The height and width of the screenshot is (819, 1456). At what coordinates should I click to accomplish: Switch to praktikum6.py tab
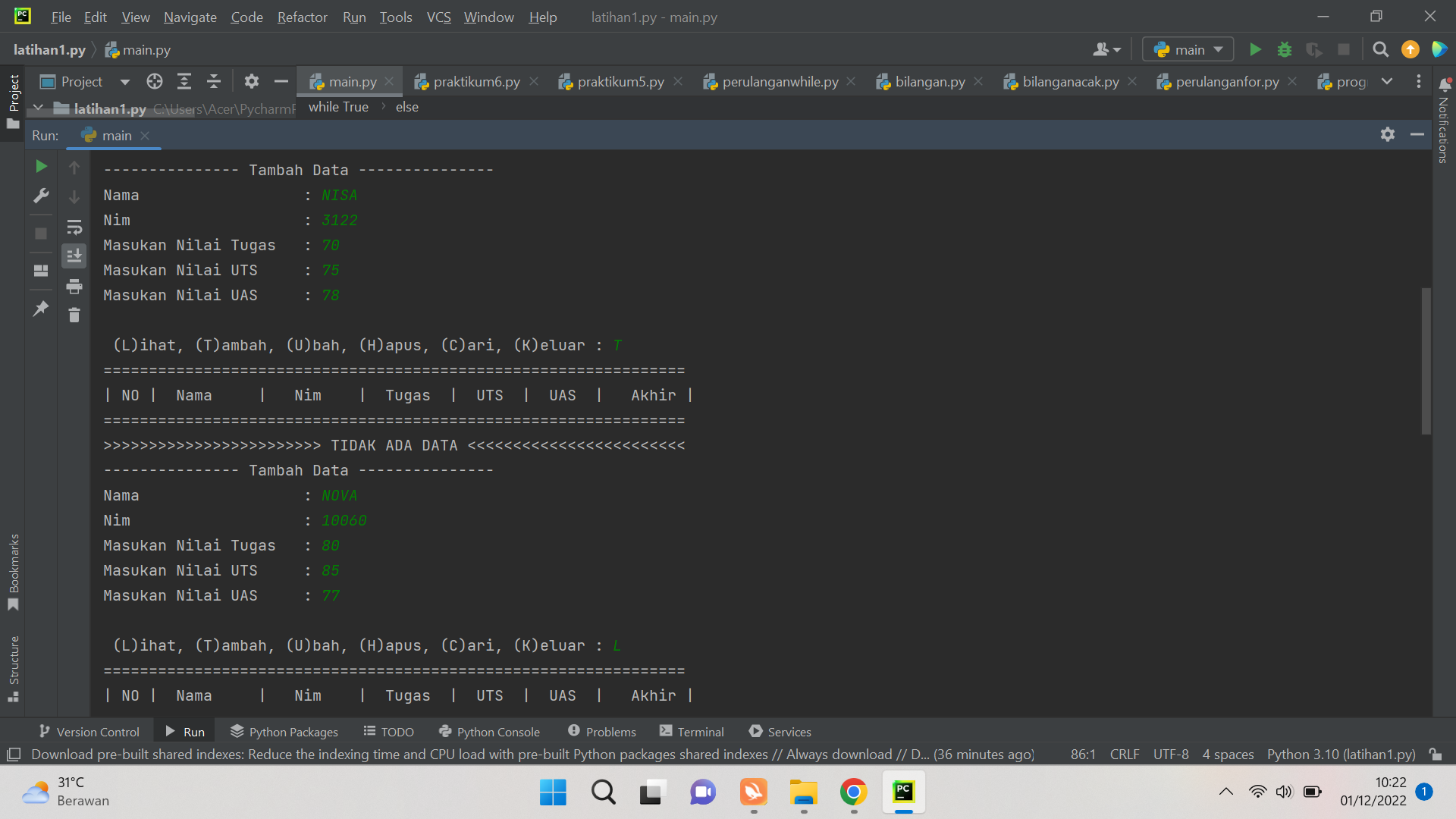click(x=476, y=82)
